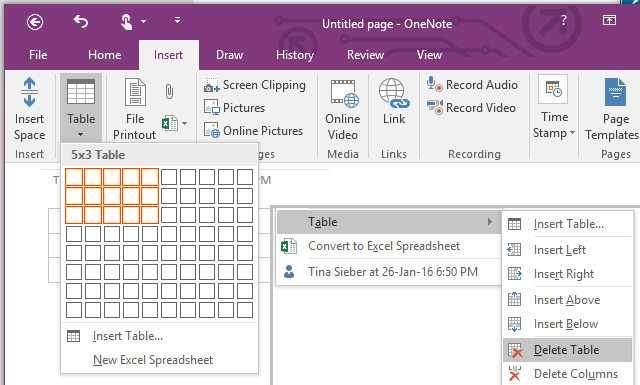
Task: Select the Insert tab
Action: coord(169,55)
